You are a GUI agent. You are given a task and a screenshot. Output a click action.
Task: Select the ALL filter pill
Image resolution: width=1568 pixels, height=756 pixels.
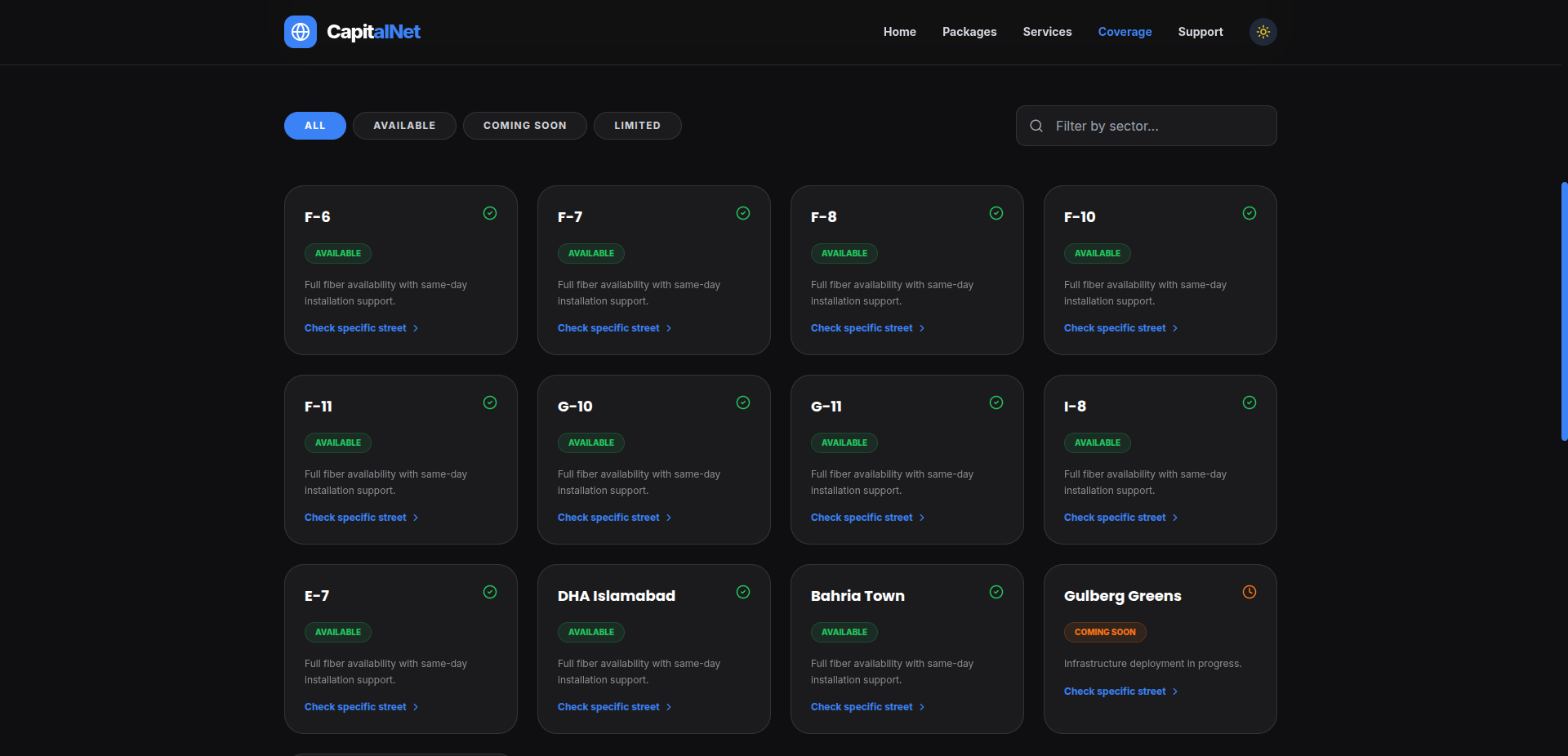(x=315, y=126)
